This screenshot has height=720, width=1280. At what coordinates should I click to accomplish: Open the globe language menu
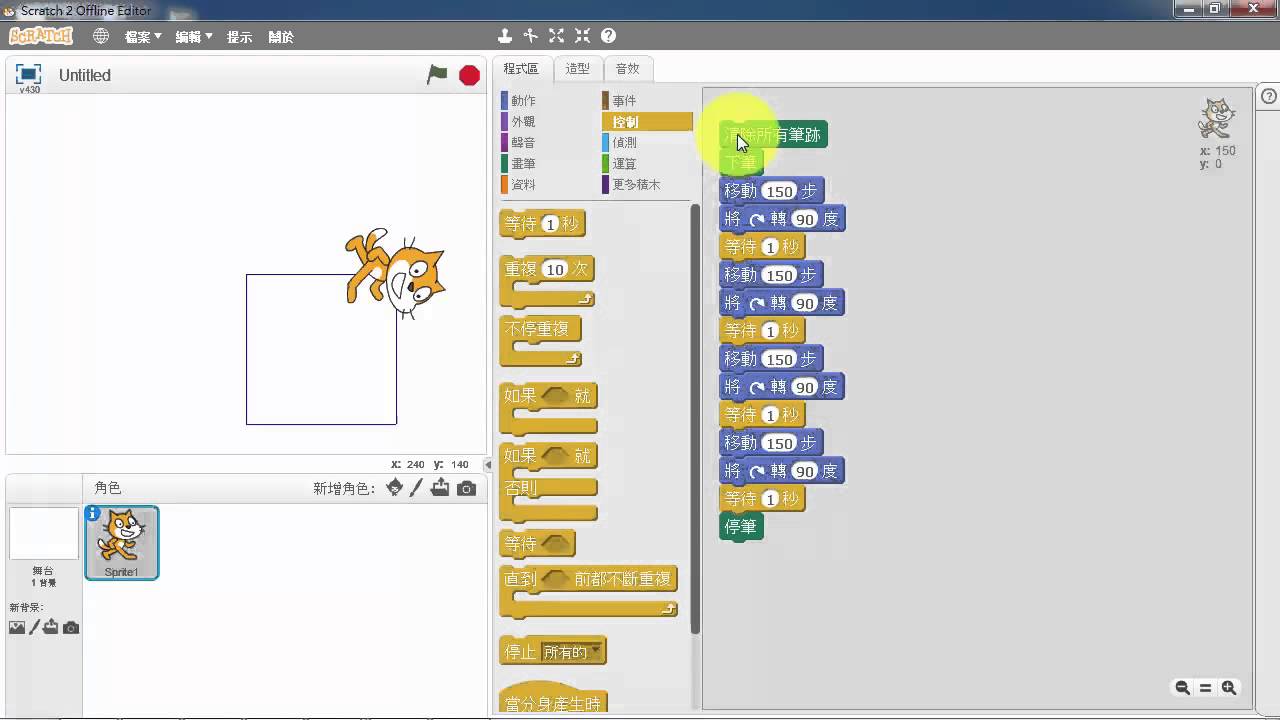pos(101,36)
